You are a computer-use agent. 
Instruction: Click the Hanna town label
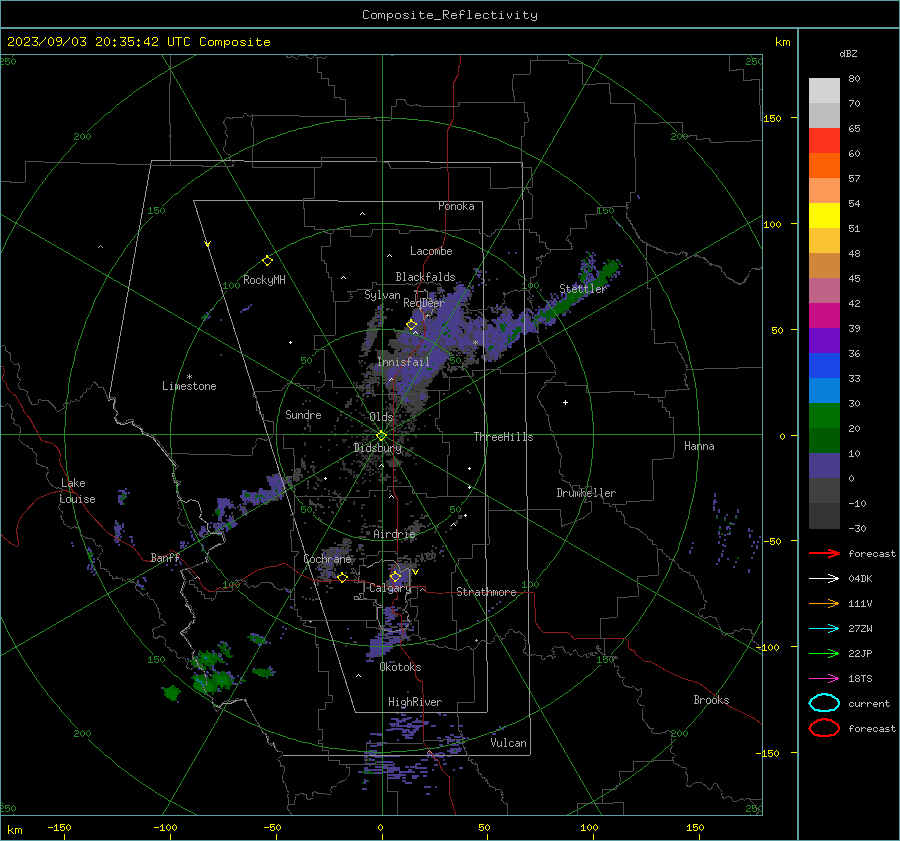pyautogui.click(x=699, y=446)
